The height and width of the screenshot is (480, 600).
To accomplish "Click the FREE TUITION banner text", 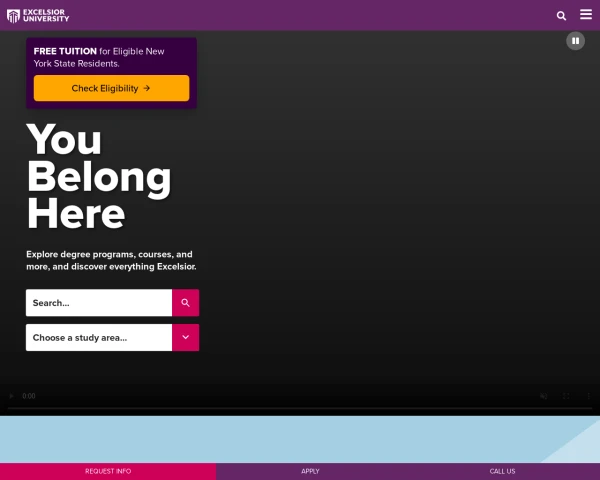I will tap(99, 57).
